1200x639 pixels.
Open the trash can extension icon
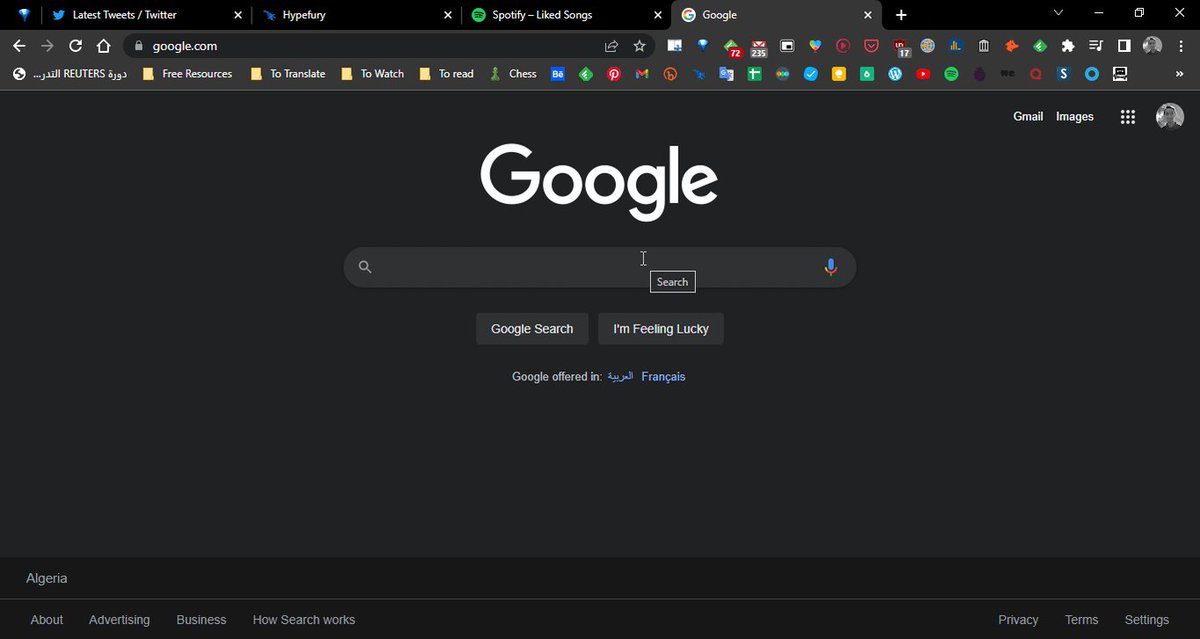984,46
